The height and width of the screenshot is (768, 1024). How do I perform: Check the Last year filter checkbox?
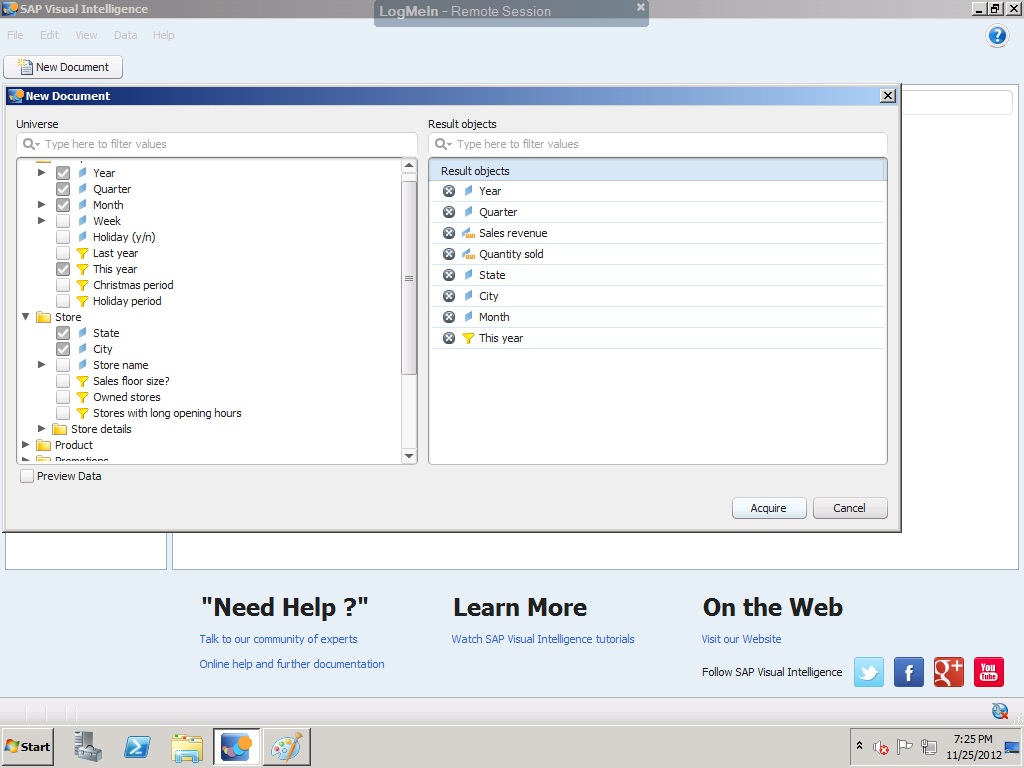click(x=63, y=253)
